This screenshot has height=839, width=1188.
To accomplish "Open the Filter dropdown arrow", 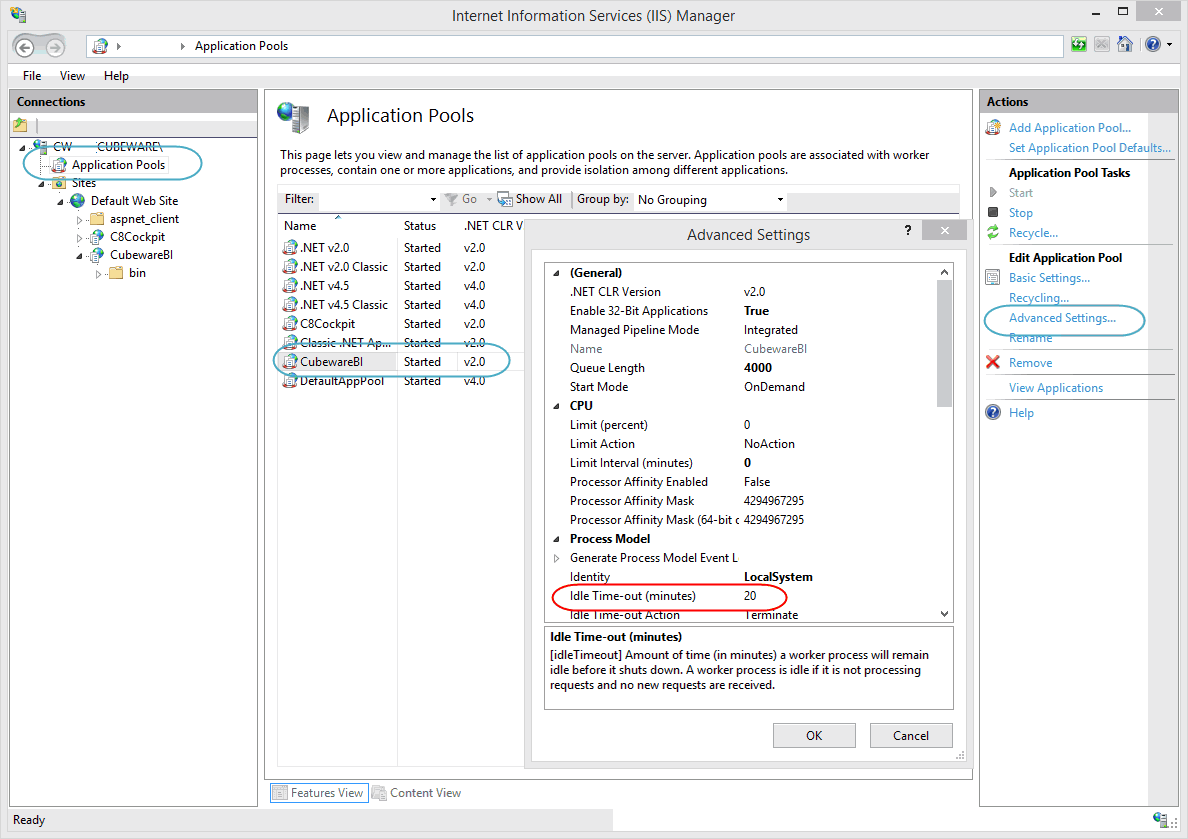I will point(433,200).
